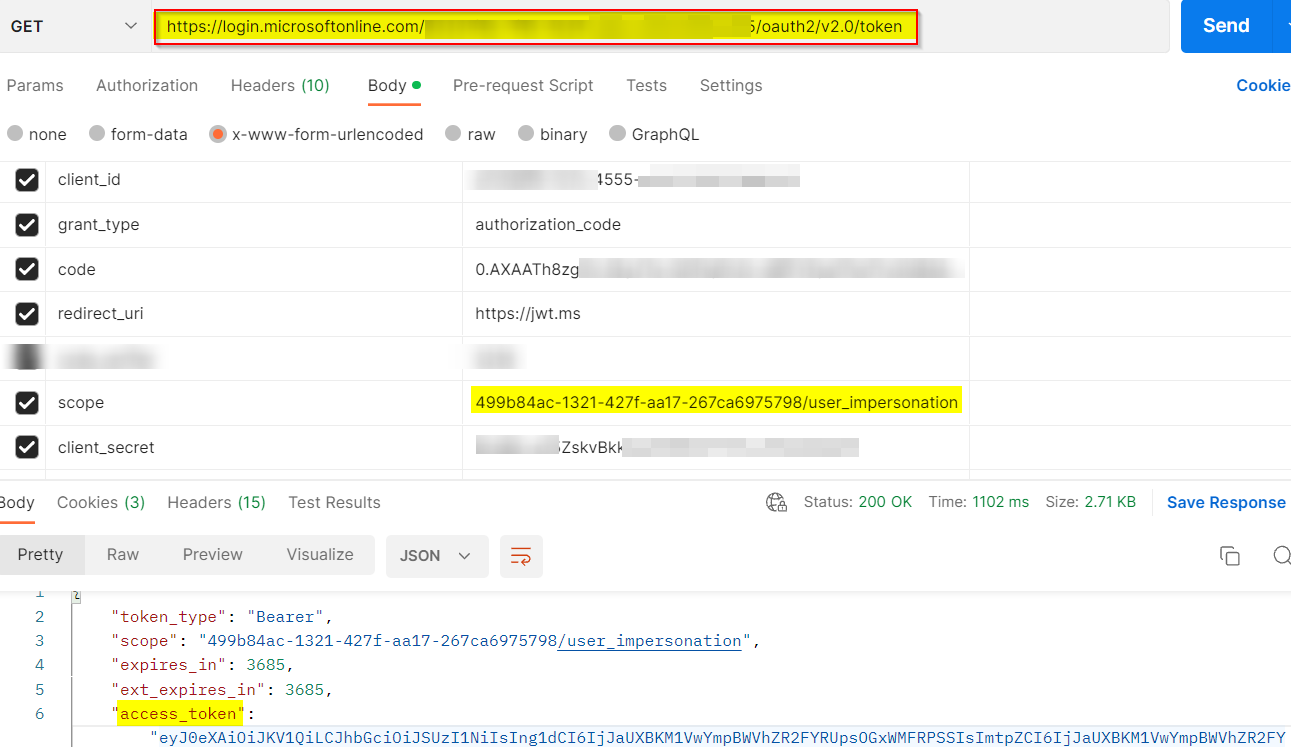Toggle the line wrap icon
The image size is (1291, 747).
click(521, 556)
